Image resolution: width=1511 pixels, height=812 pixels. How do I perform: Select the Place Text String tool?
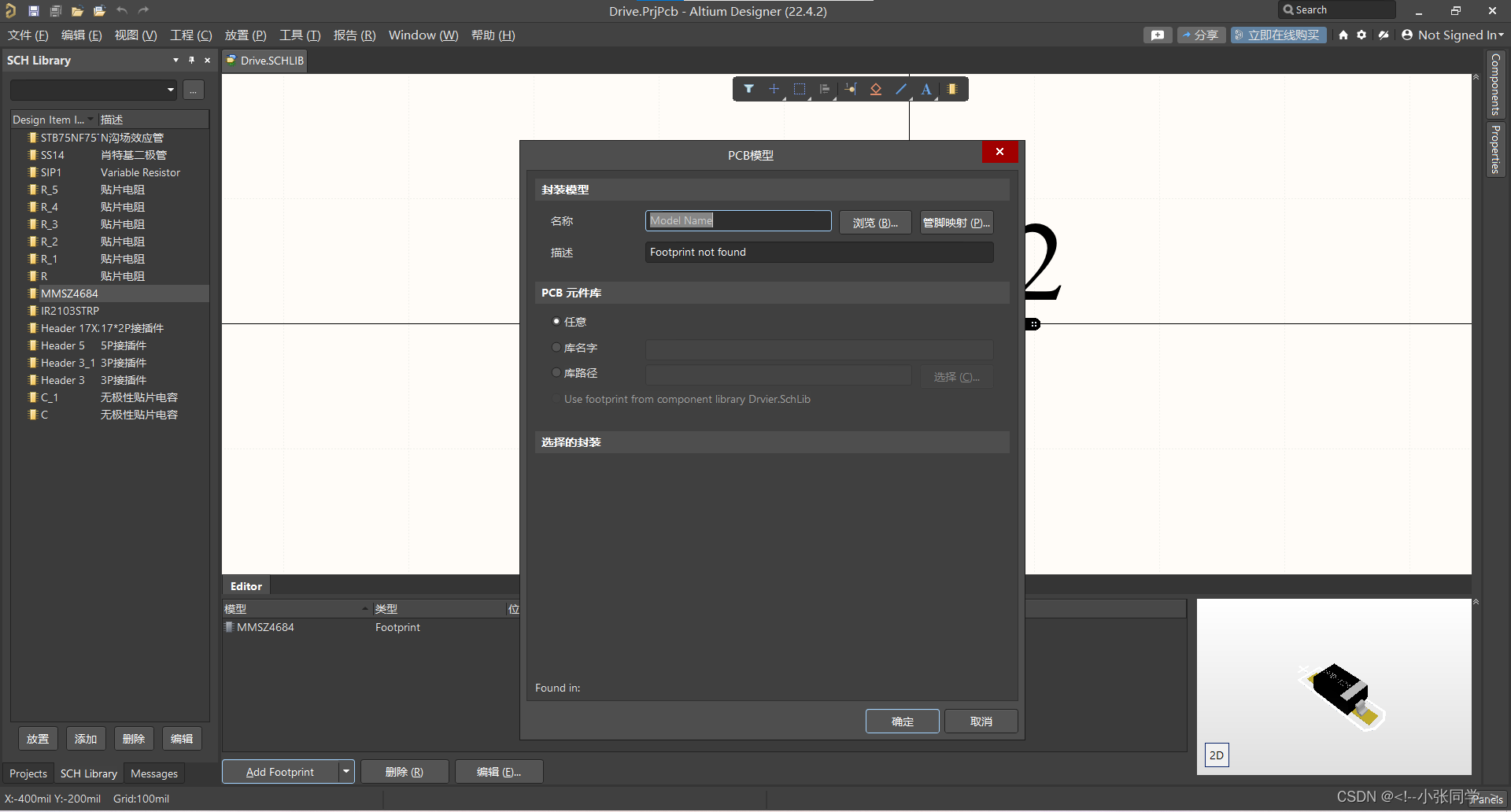point(926,89)
